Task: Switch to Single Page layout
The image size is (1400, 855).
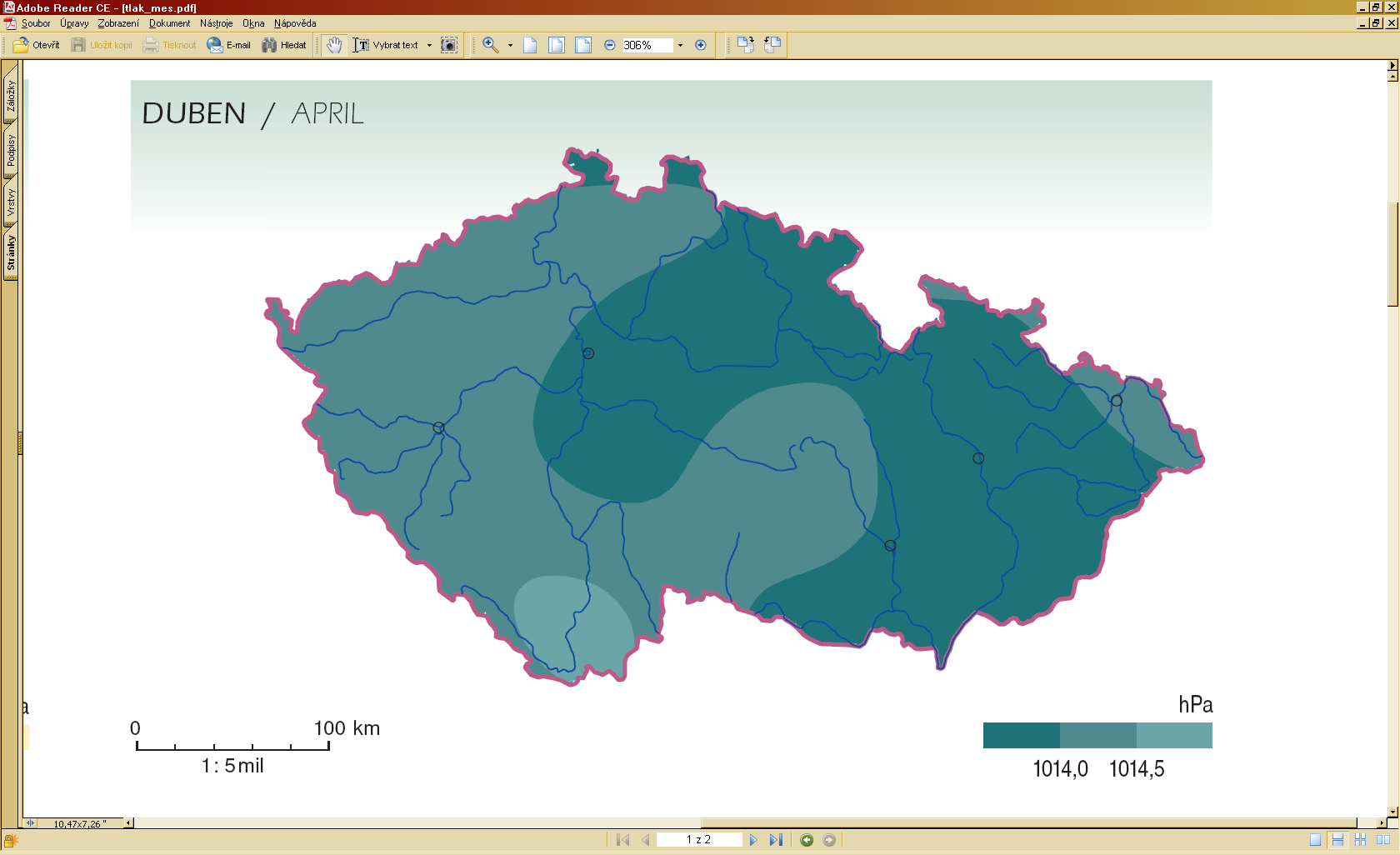Action: pyautogui.click(x=1315, y=840)
